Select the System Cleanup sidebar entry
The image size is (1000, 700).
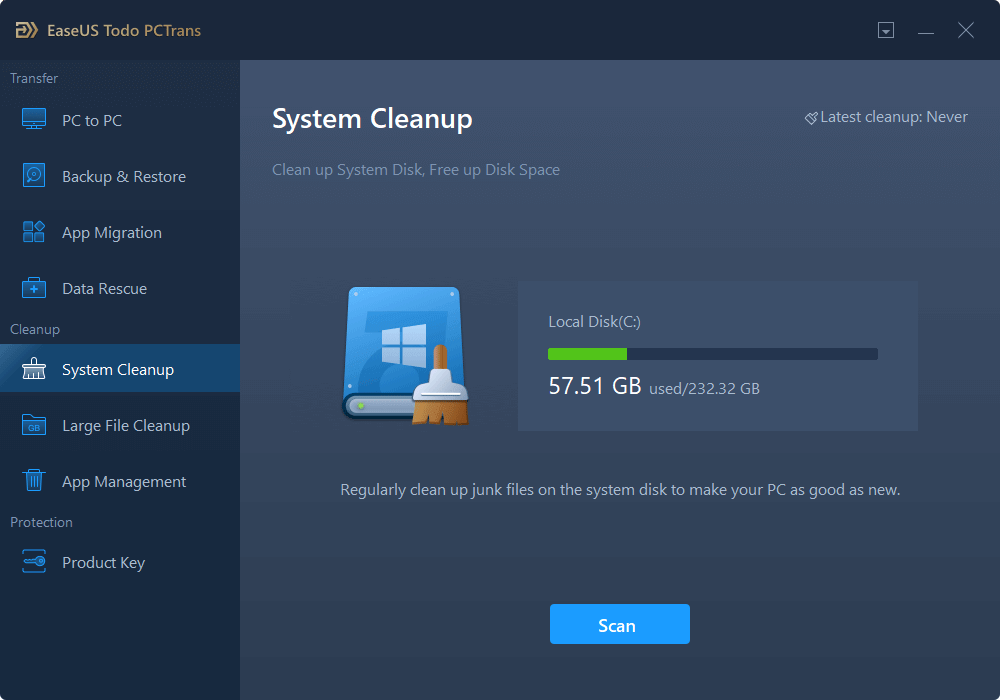120,368
